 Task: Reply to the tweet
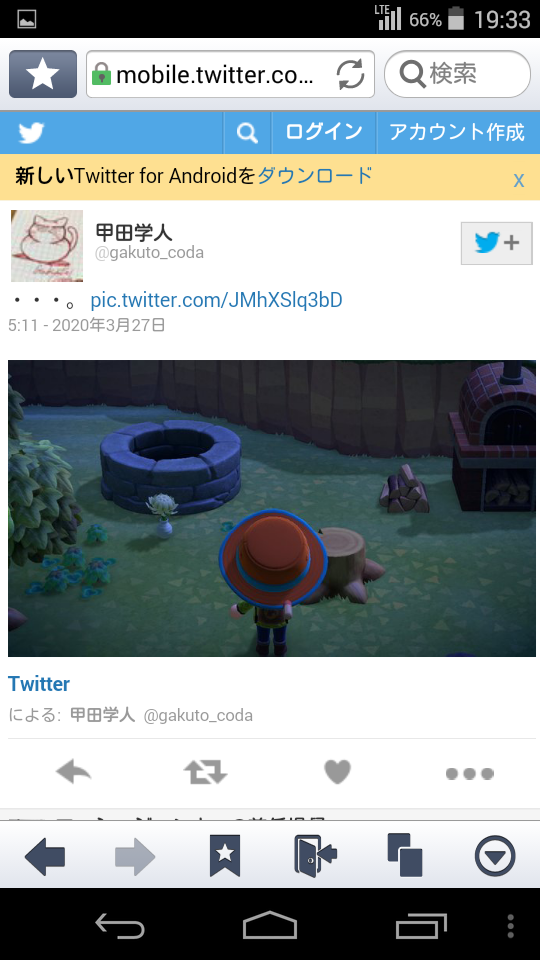[73, 773]
